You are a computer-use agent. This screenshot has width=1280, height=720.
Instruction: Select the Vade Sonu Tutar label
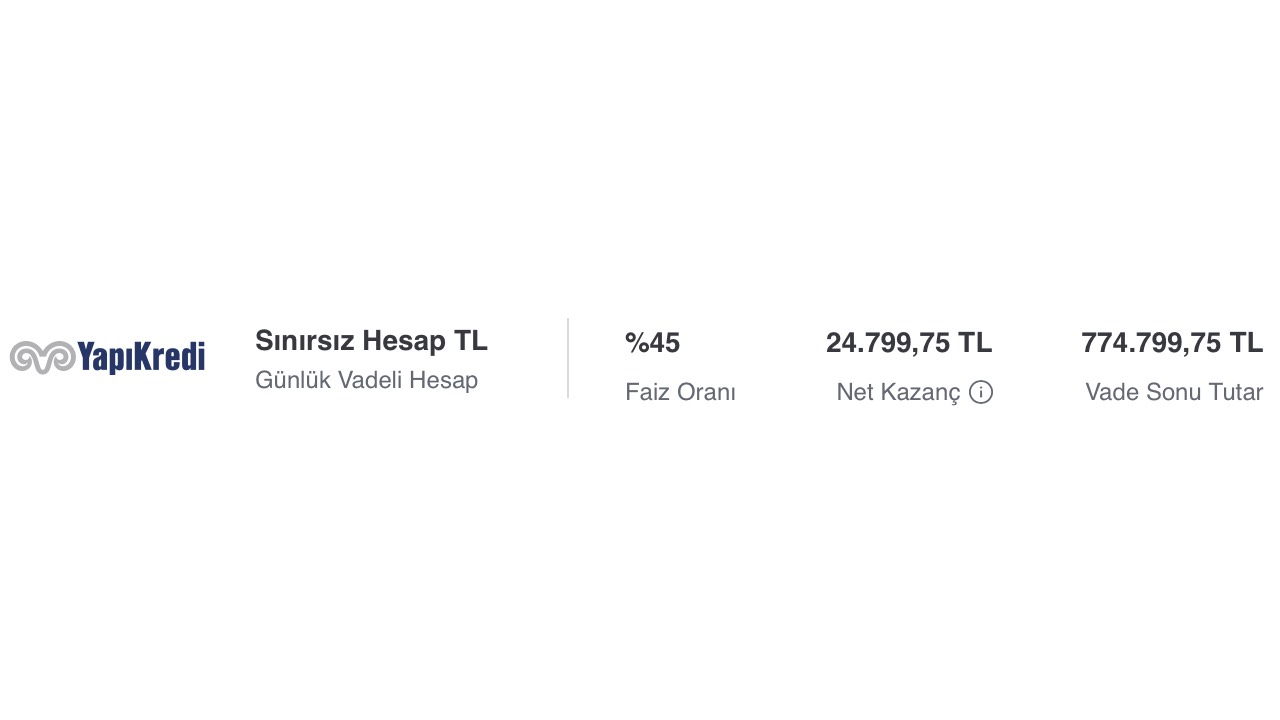[x=1173, y=392]
